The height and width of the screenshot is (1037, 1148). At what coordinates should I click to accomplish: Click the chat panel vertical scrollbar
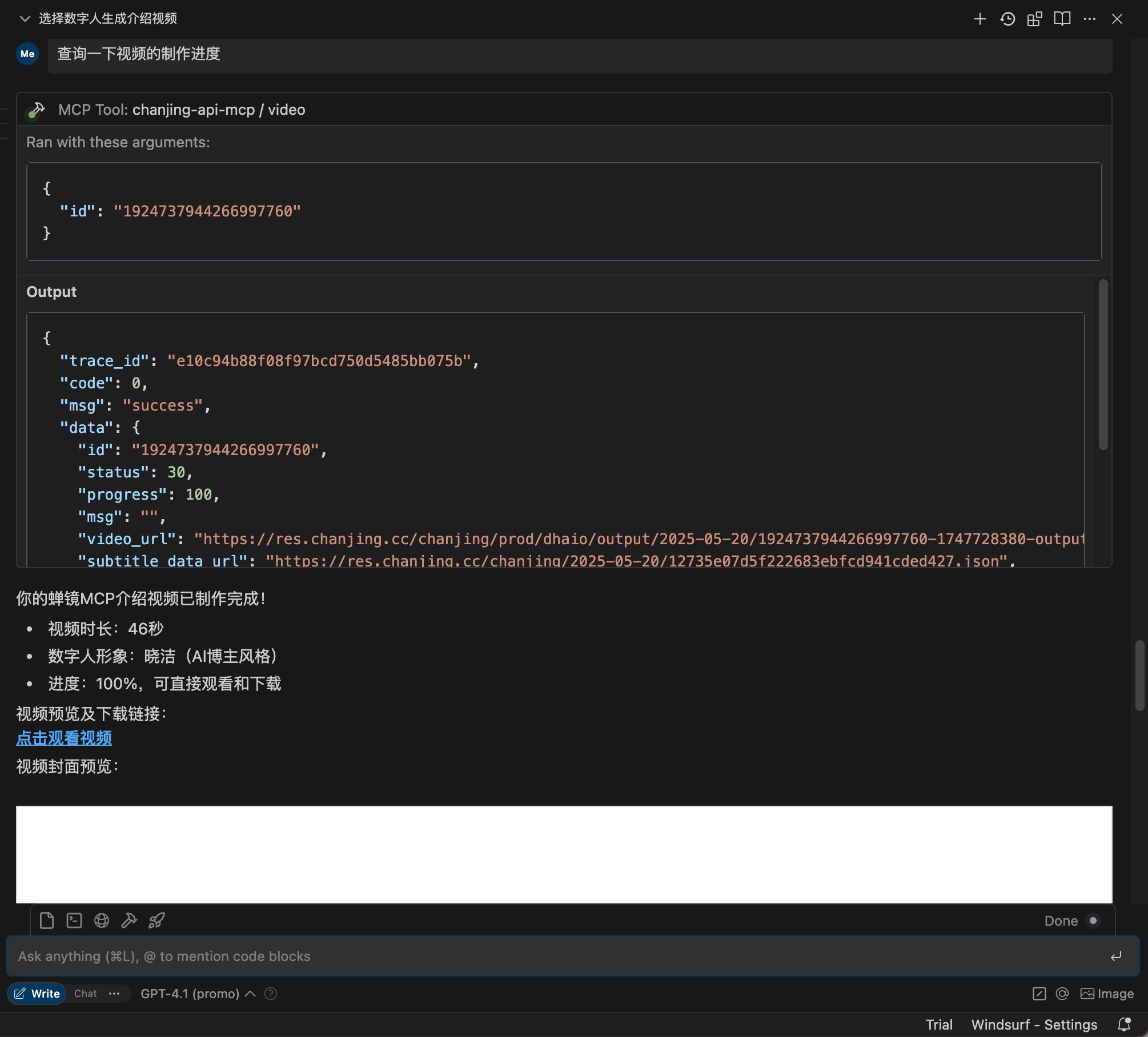pos(1139,675)
